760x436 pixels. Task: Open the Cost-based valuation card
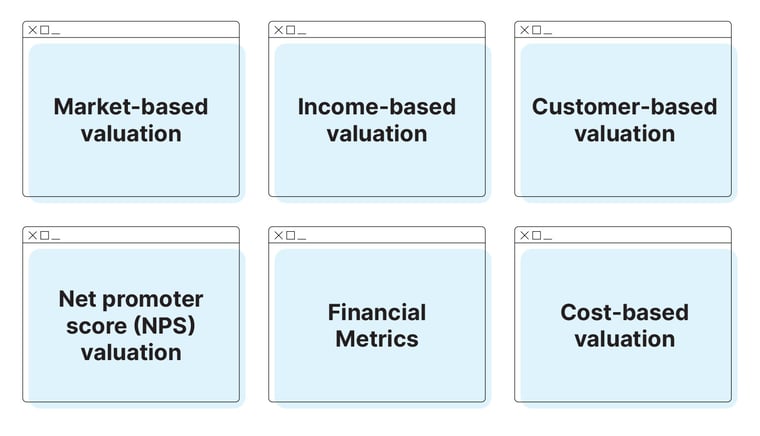624,325
